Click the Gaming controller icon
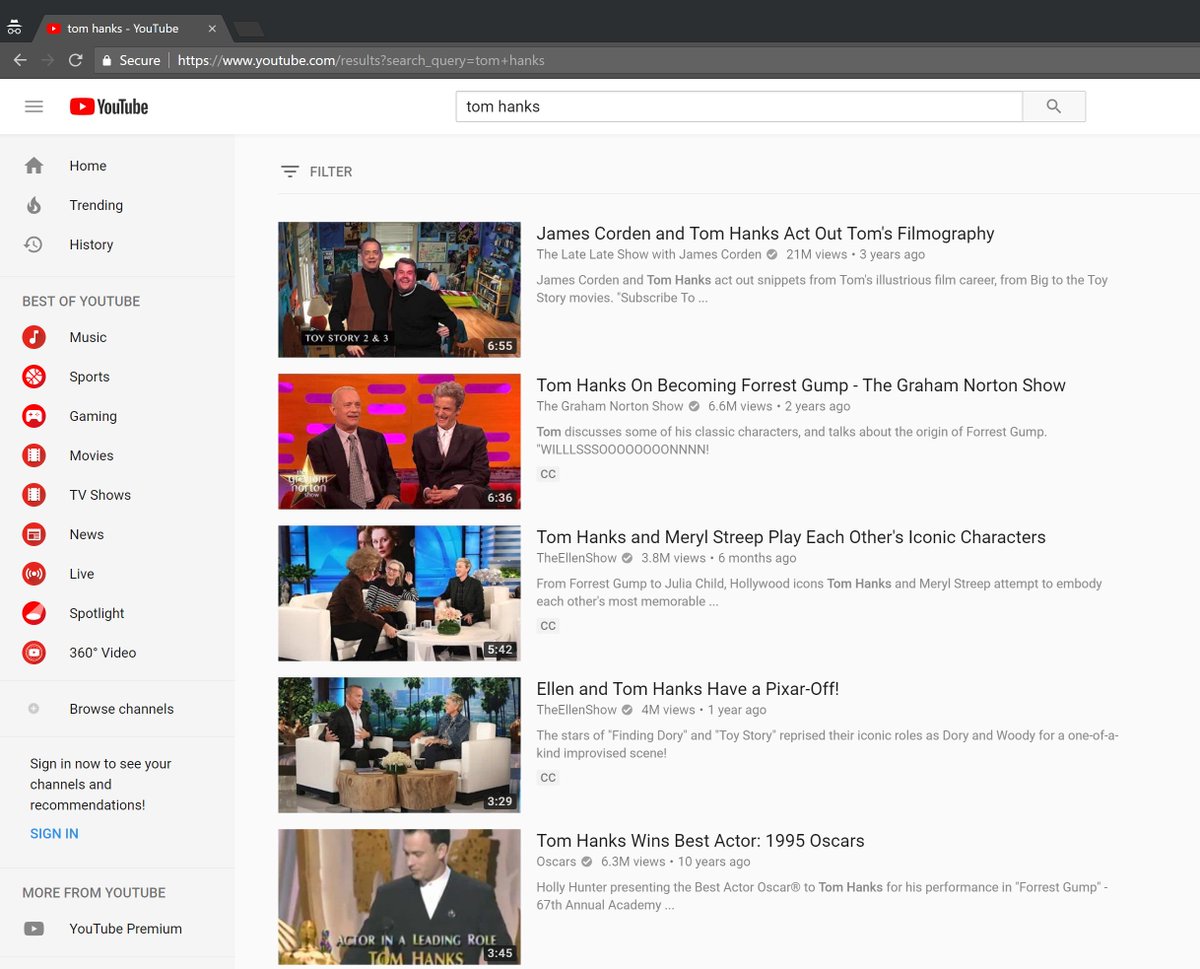Viewport: 1200px width, 969px height. pyautogui.click(x=34, y=416)
